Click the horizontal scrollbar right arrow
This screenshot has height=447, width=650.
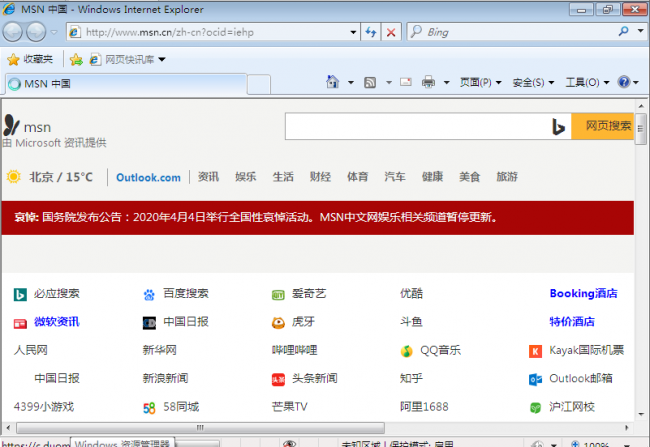pyautogui.click(x=627, y=428)
